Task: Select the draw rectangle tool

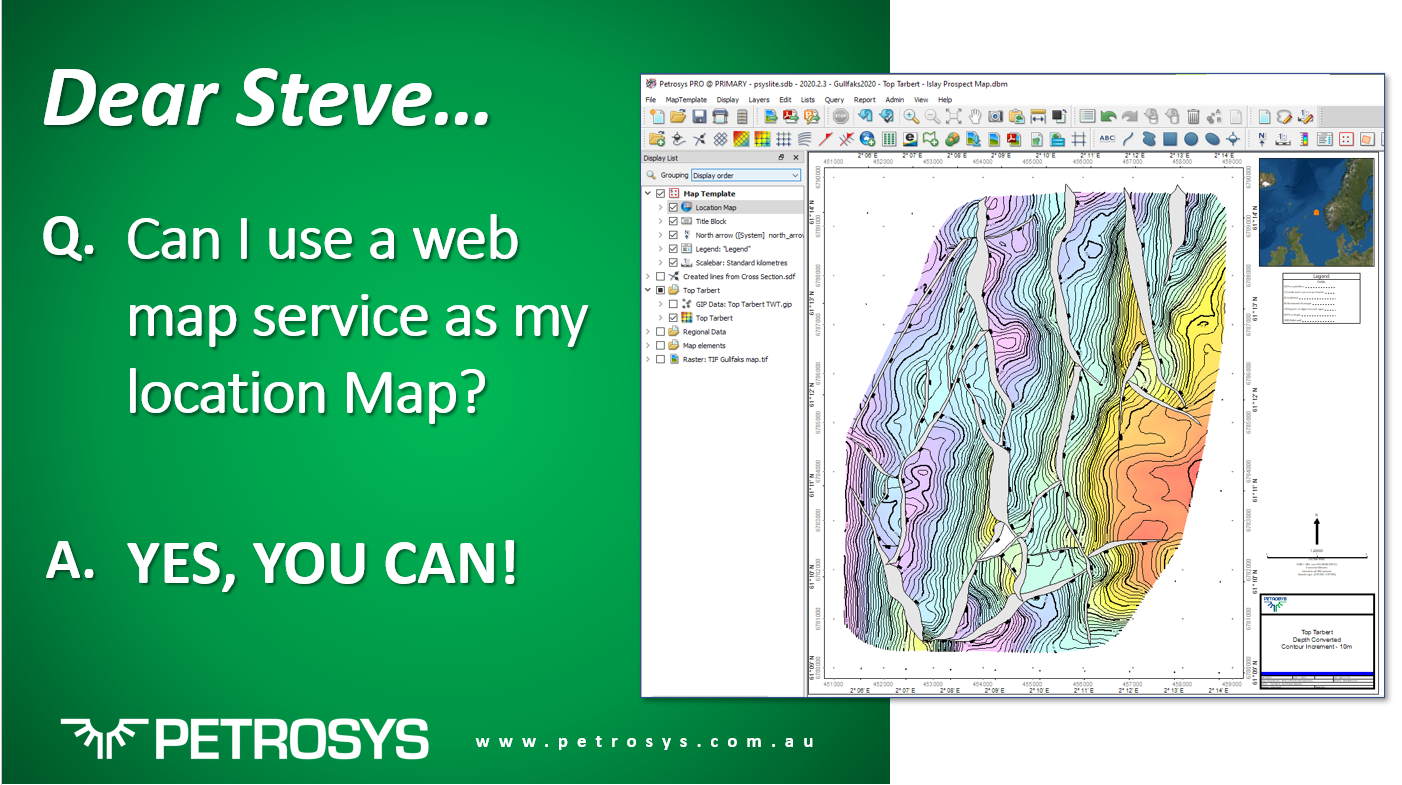Action: pos(1170,139)
